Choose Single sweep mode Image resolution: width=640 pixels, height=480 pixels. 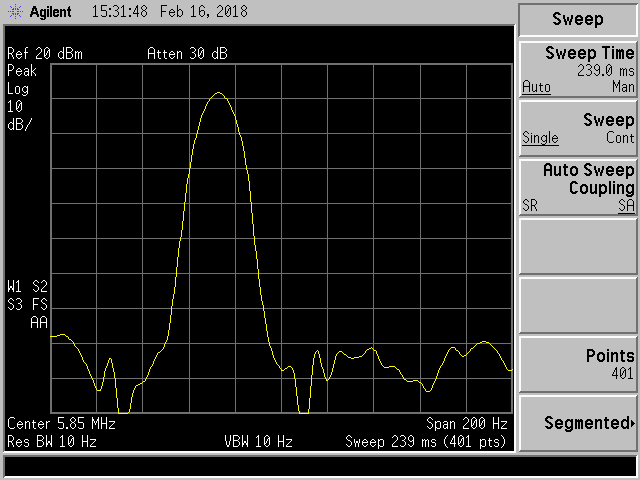[540, 138]
